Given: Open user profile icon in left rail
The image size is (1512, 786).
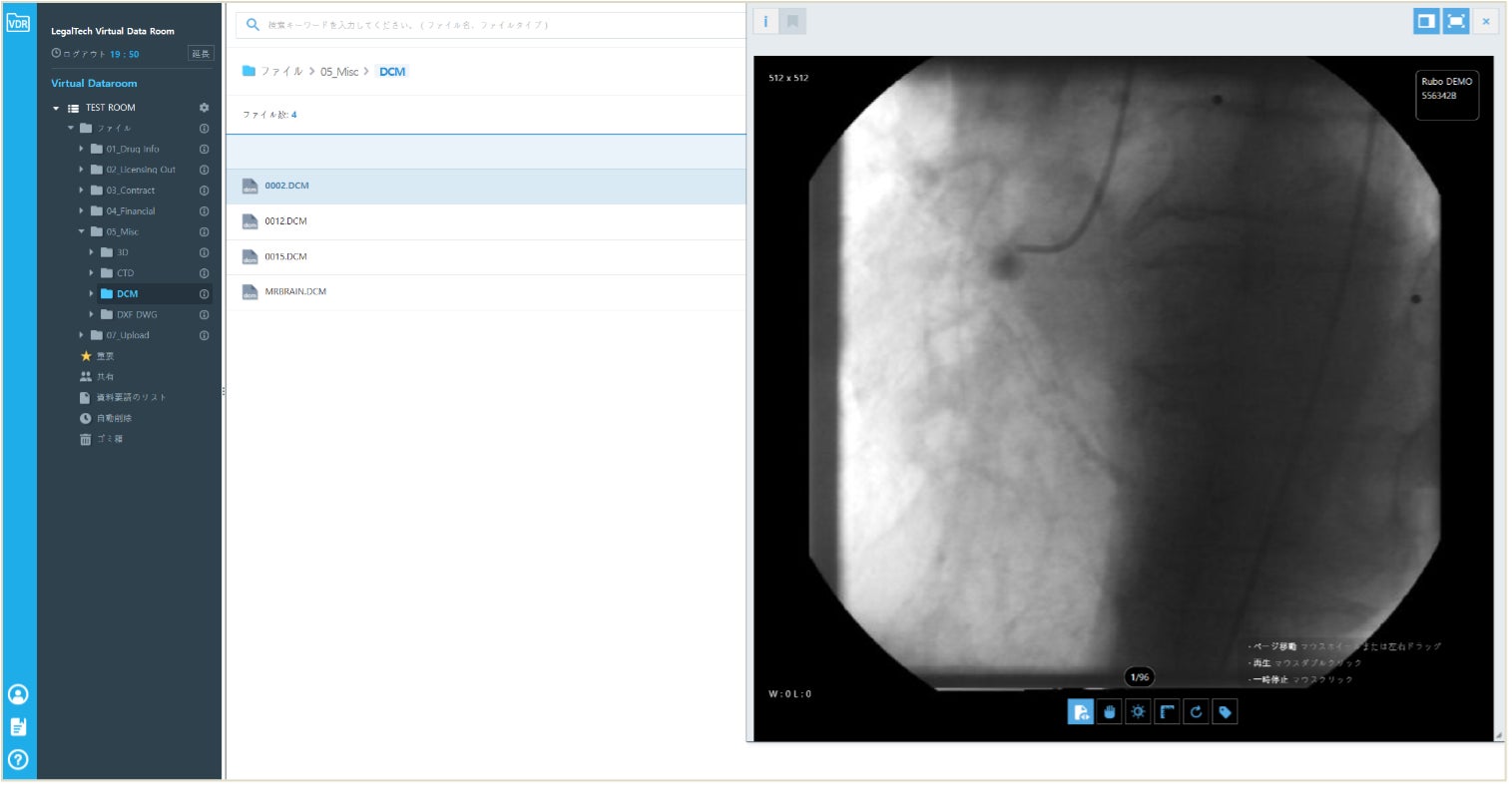Looking at the screenshot, I should pyautogui.click(x=18, y=694).
